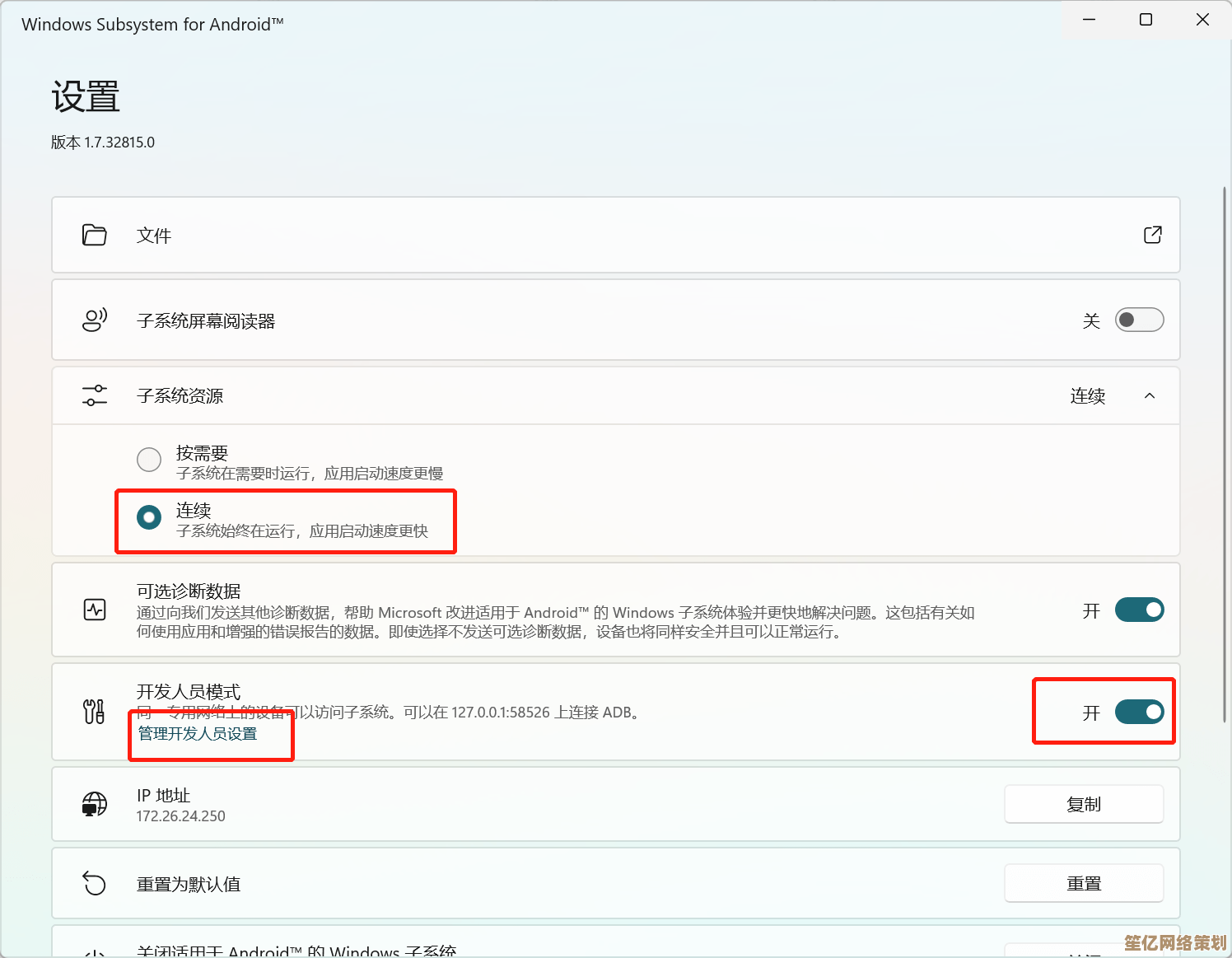Select the 连续 radio button

(x=149, y=517)
